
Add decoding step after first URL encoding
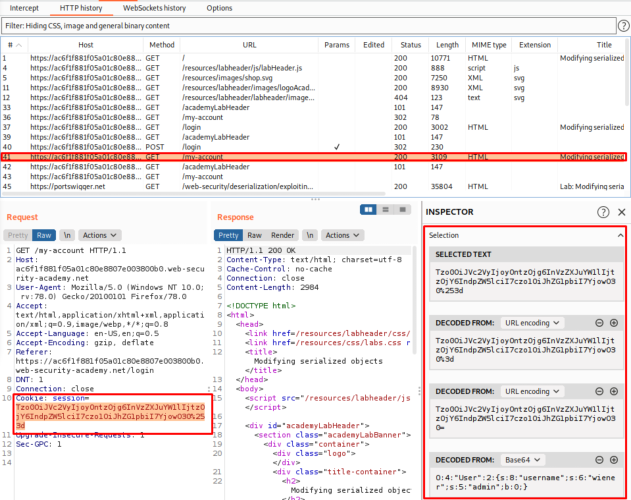(613, 322)
